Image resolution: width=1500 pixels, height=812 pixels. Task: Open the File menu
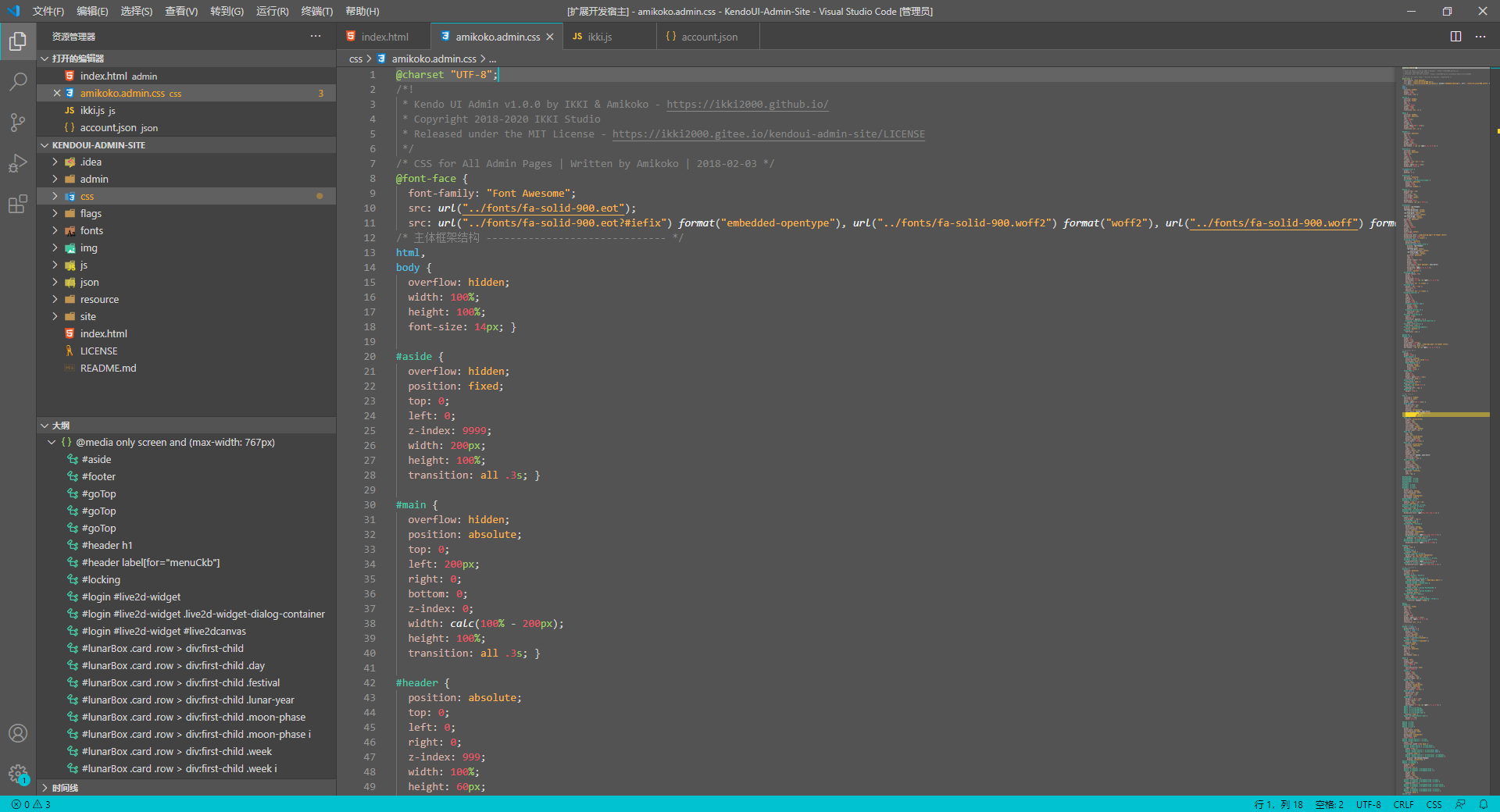pos(48,11)
